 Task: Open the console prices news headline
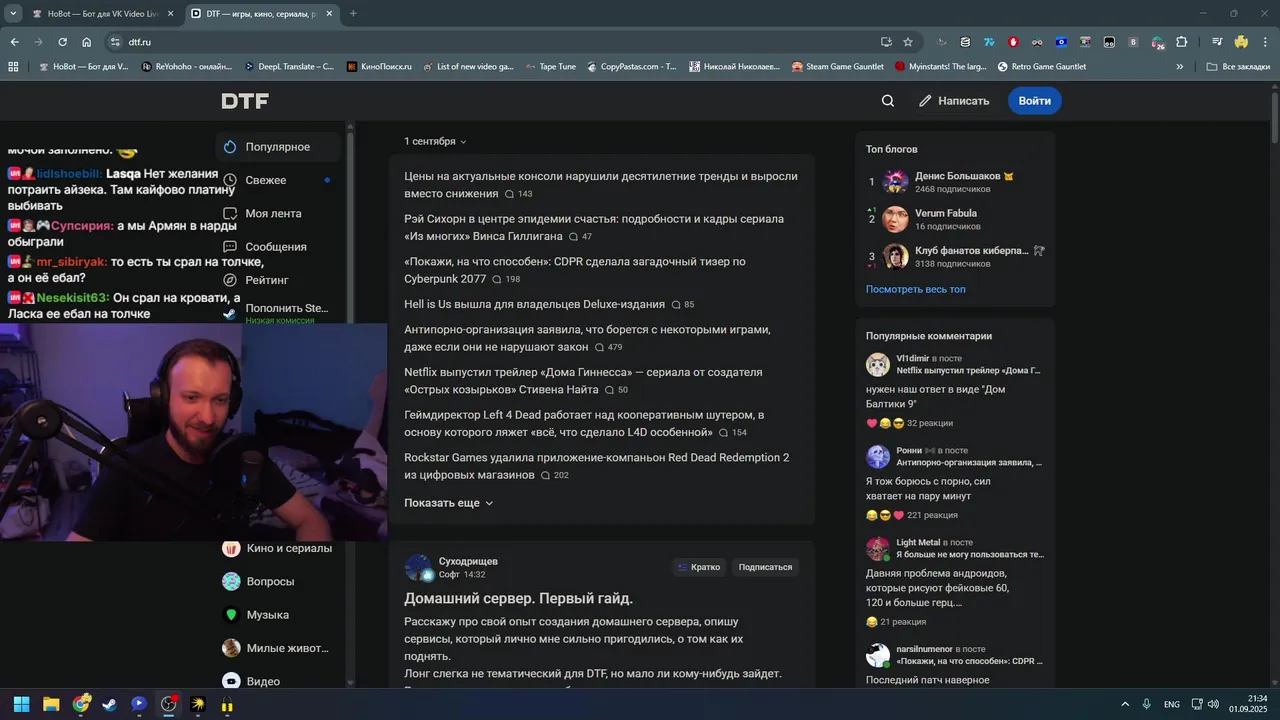point(601,185)
